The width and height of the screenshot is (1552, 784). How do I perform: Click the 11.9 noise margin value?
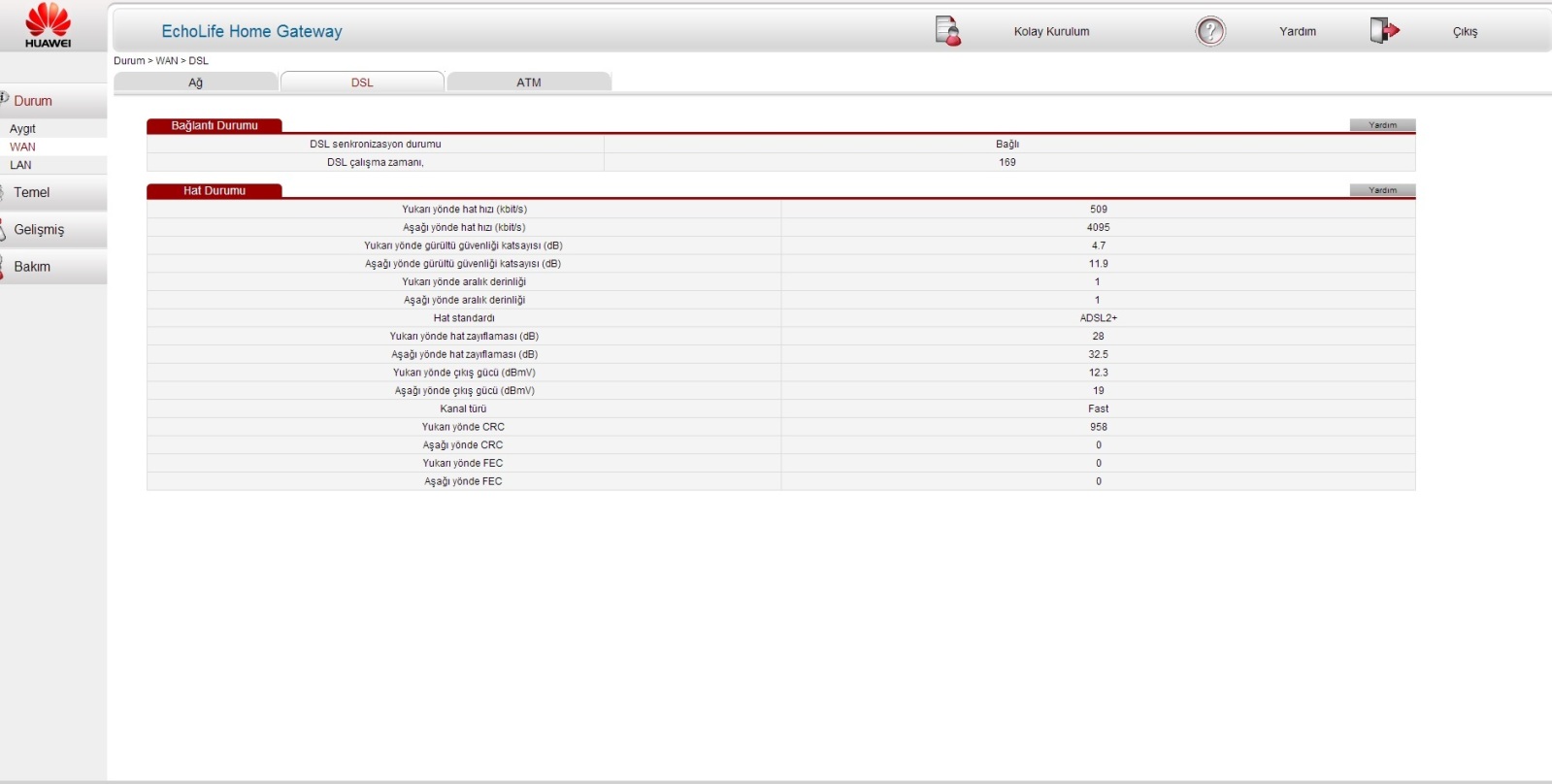[x=1099, y=263]
